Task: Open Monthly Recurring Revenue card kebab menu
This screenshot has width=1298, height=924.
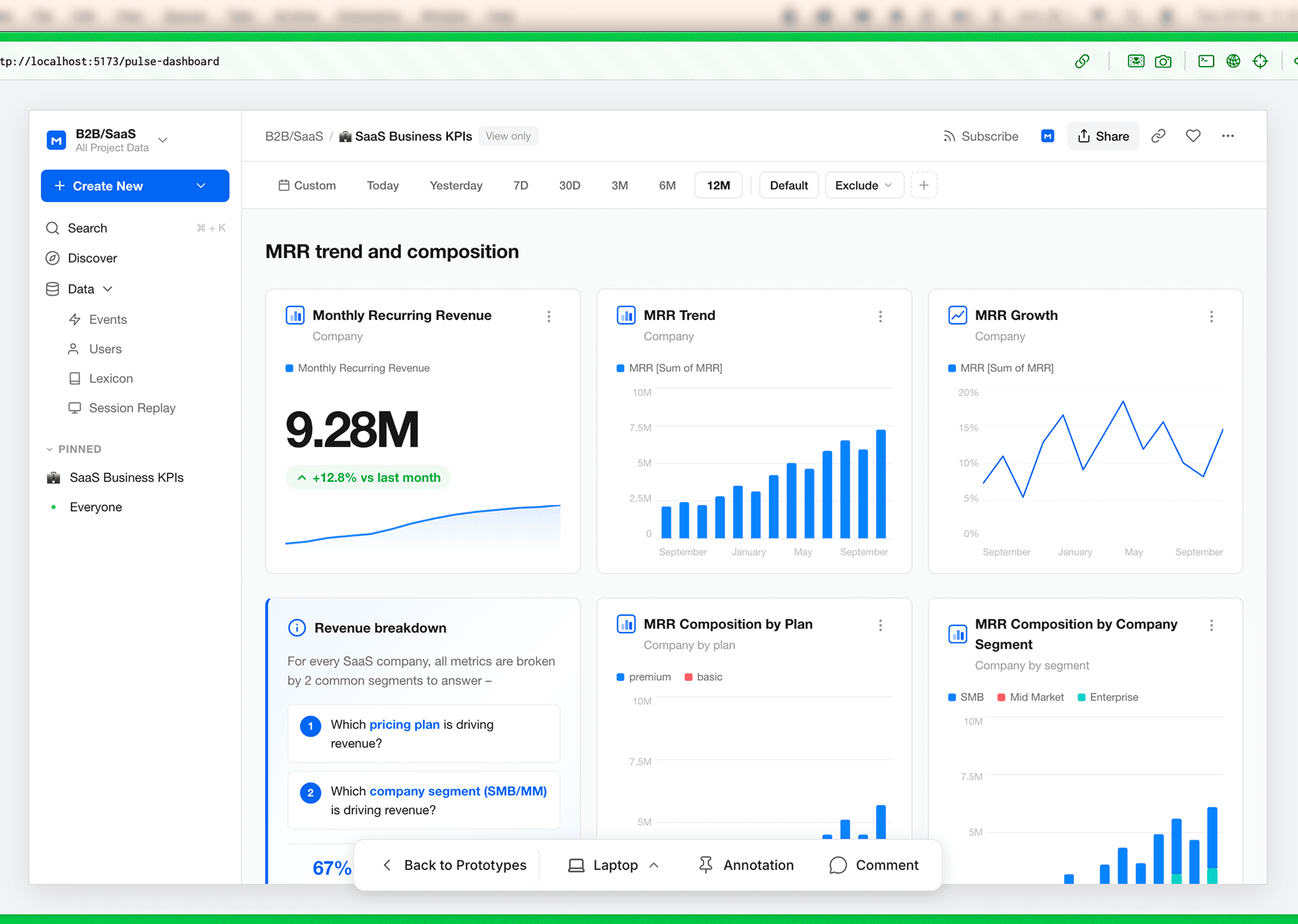Action: (x=549, y=317)
